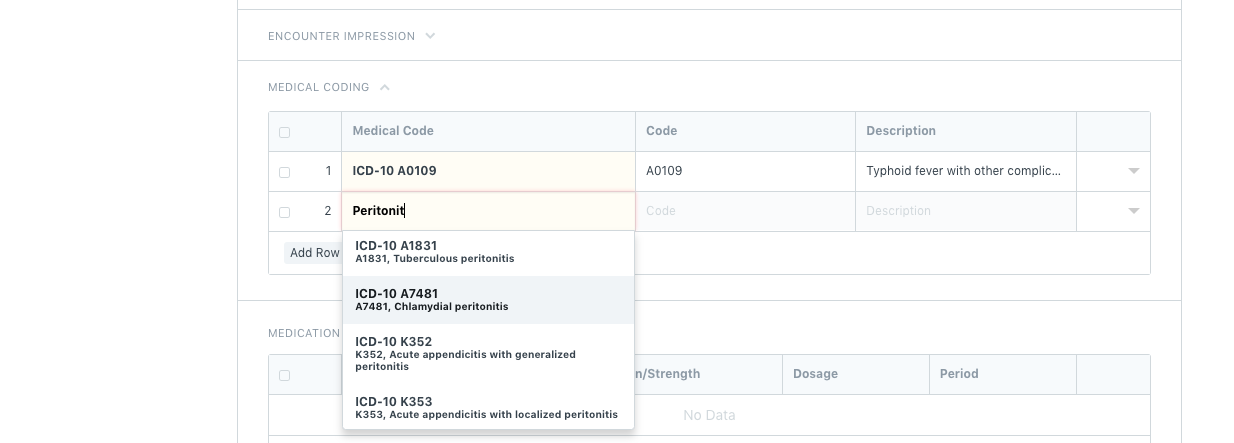Select all rows in Medical Coding table

284,132
